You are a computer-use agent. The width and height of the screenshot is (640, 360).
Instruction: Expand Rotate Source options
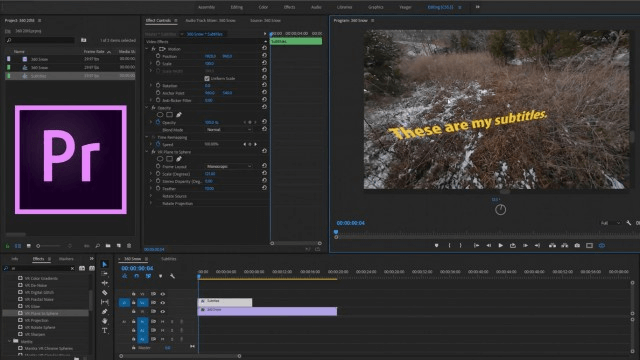(x=151, y=196)
